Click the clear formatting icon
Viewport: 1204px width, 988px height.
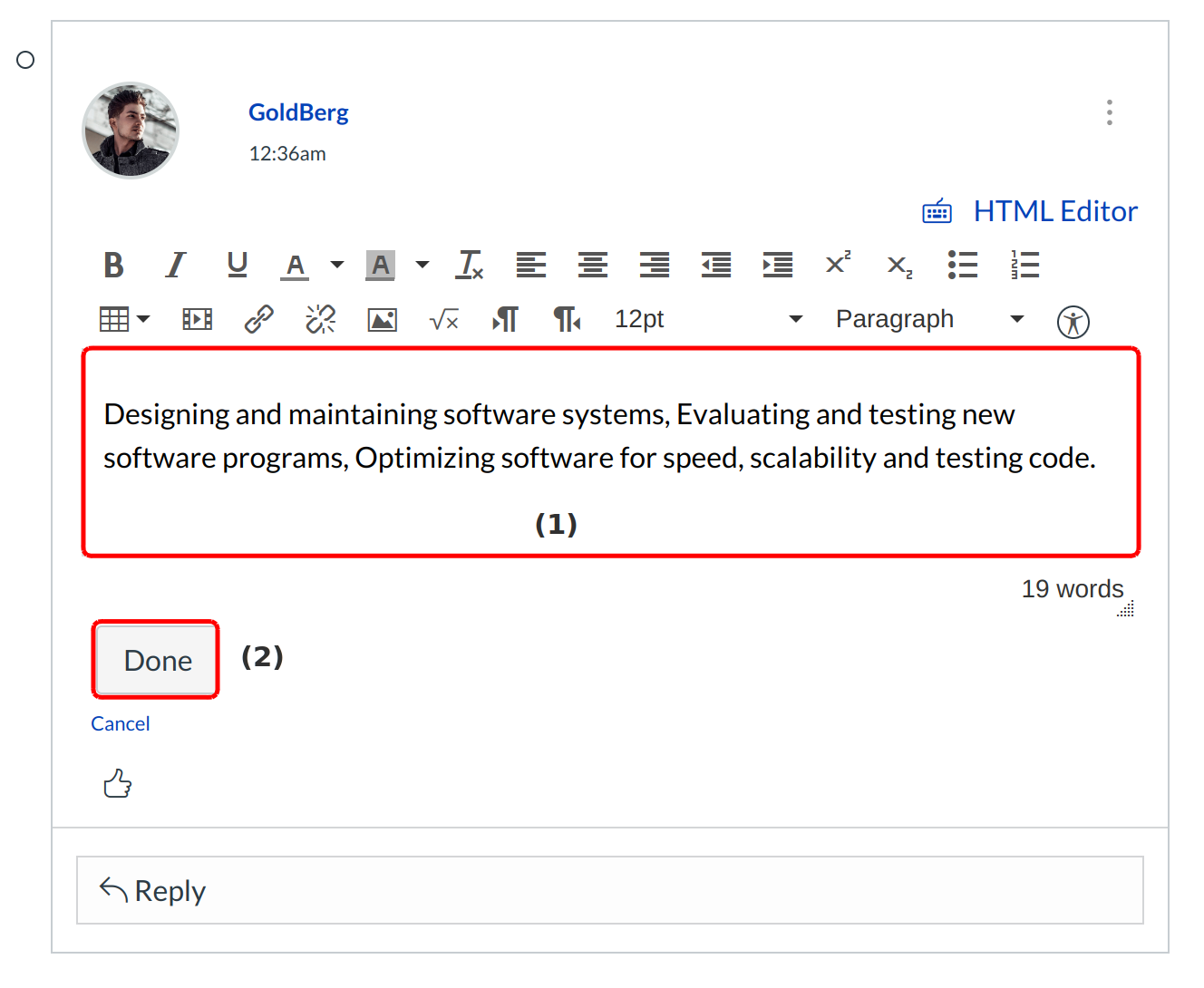coord(470,266)
